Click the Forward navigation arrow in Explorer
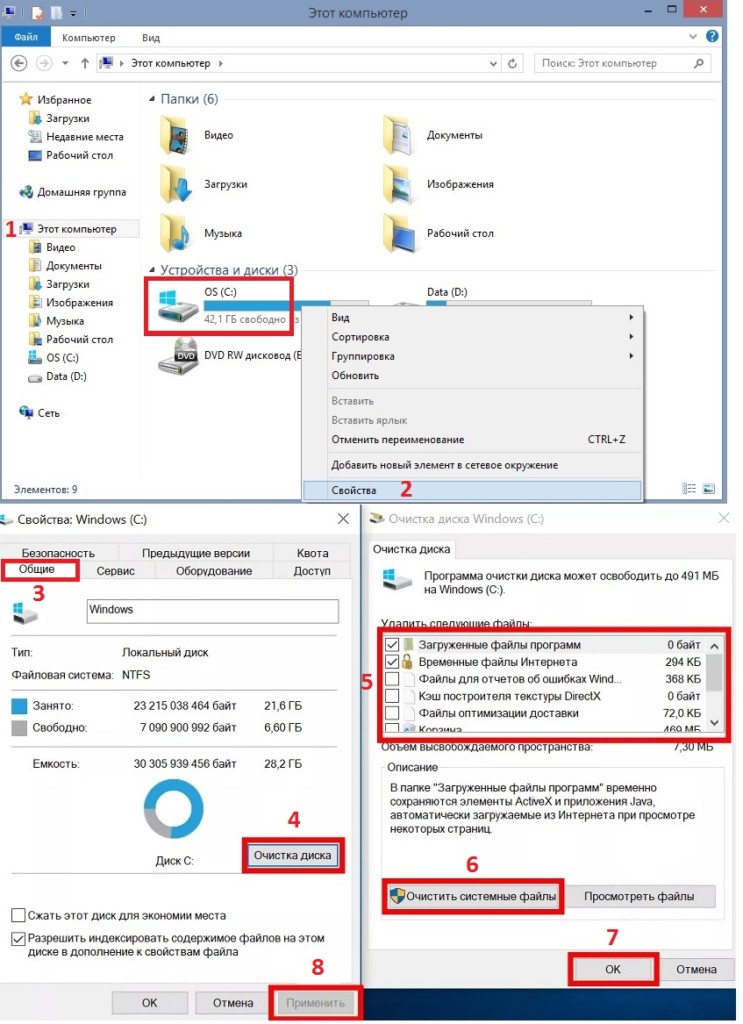The width and height of the screenshot is (743, 1024). (x=44, y=63)
